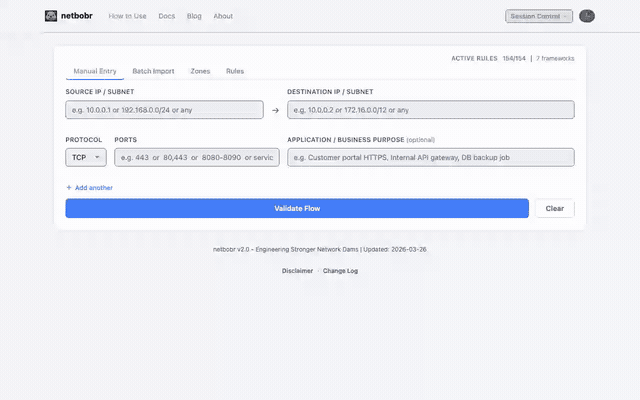Screen dimensions: 640x400
Task: Expand the Session Control dropdown
Action: 539,16
